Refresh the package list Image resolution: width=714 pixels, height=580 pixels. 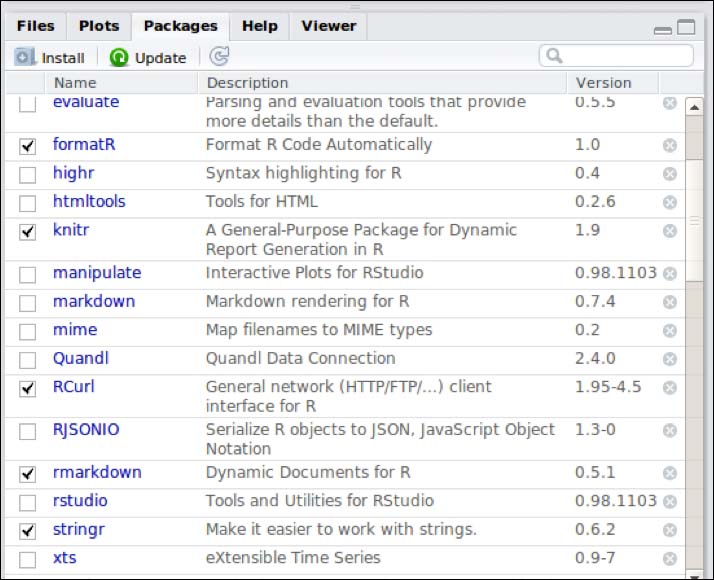pos(219,57)
